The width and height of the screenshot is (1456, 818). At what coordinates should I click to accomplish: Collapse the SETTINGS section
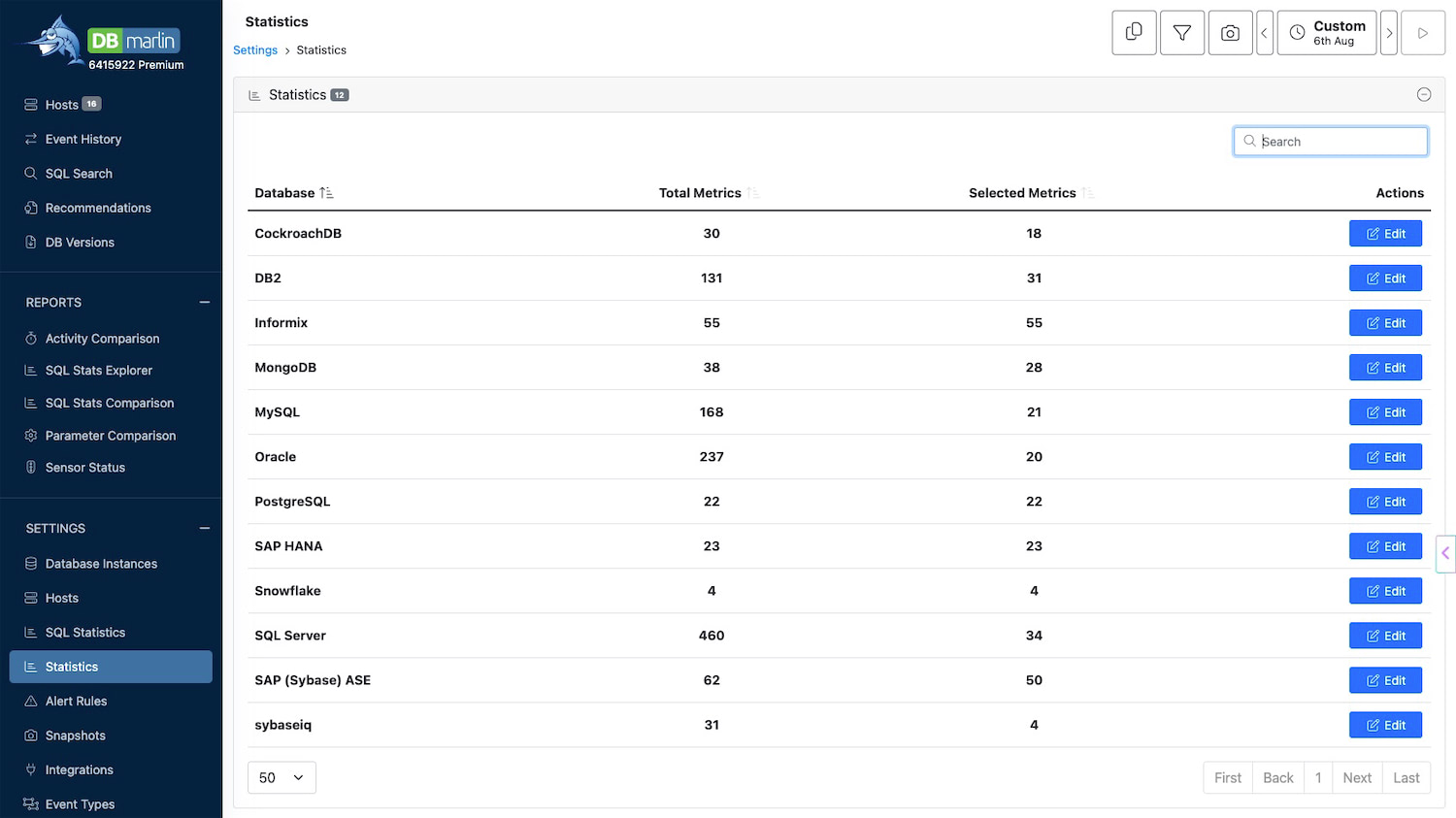pyautogui.click(x=205, y=529)
